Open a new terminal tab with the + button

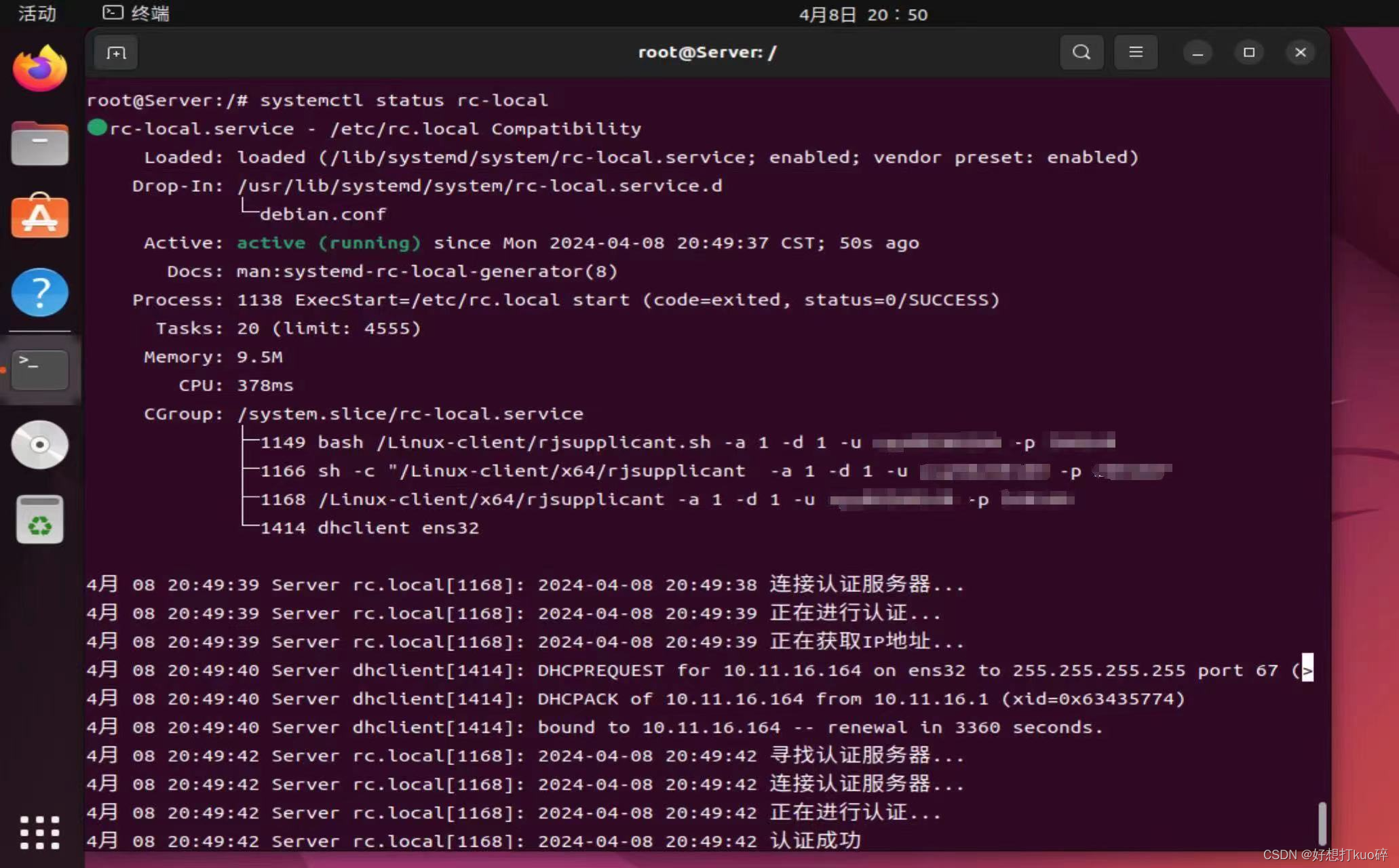pos(115,52)
